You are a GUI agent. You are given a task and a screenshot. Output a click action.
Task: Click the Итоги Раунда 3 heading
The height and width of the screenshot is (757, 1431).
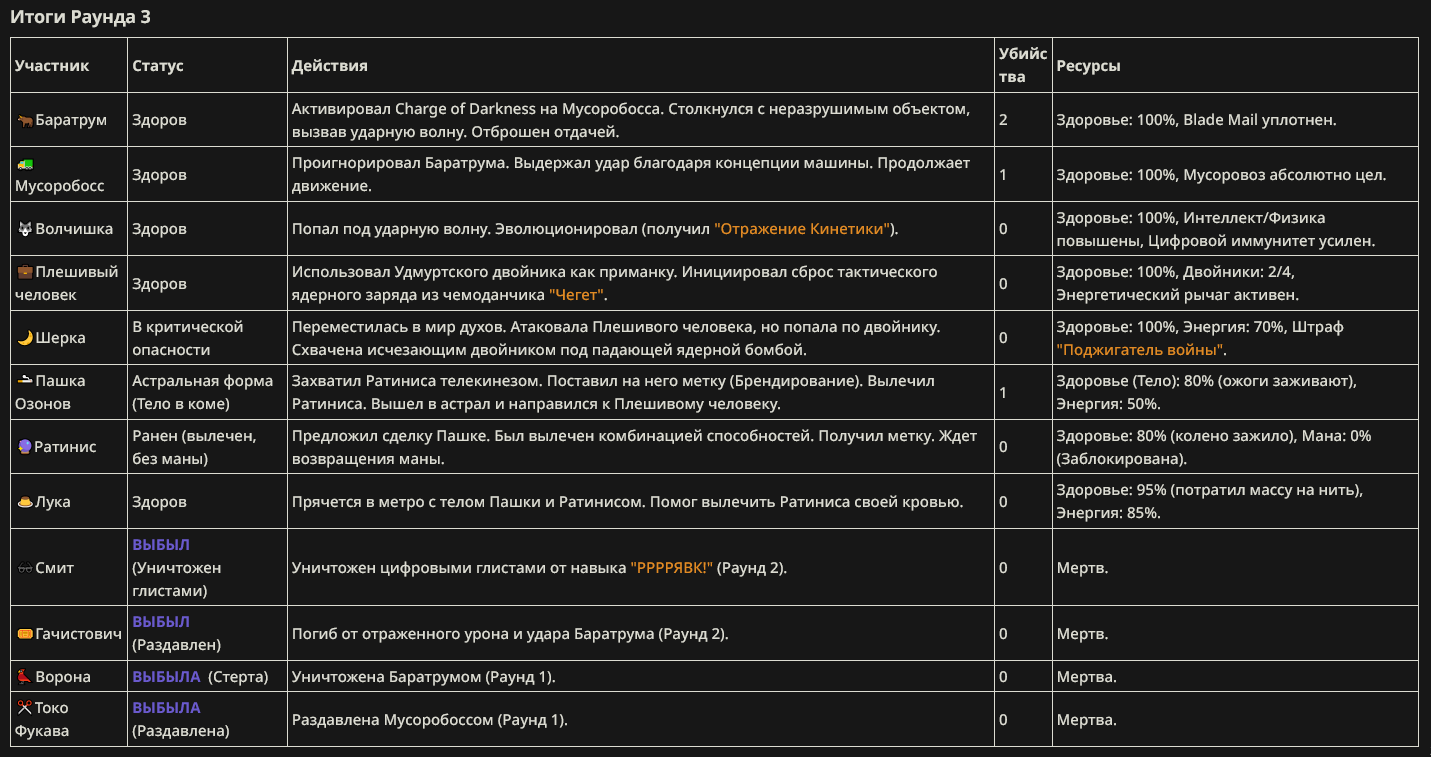click(81, 17)
